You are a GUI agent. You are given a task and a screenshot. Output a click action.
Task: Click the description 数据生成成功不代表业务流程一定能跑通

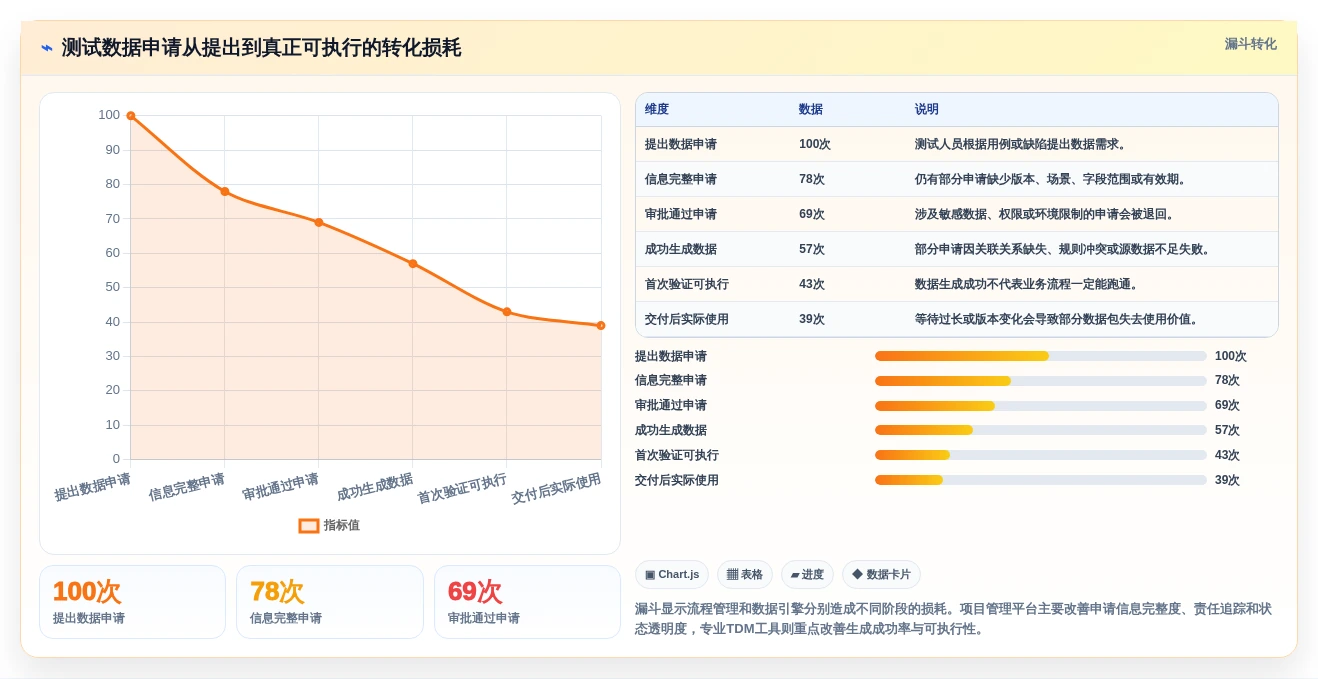point(1027,284)
